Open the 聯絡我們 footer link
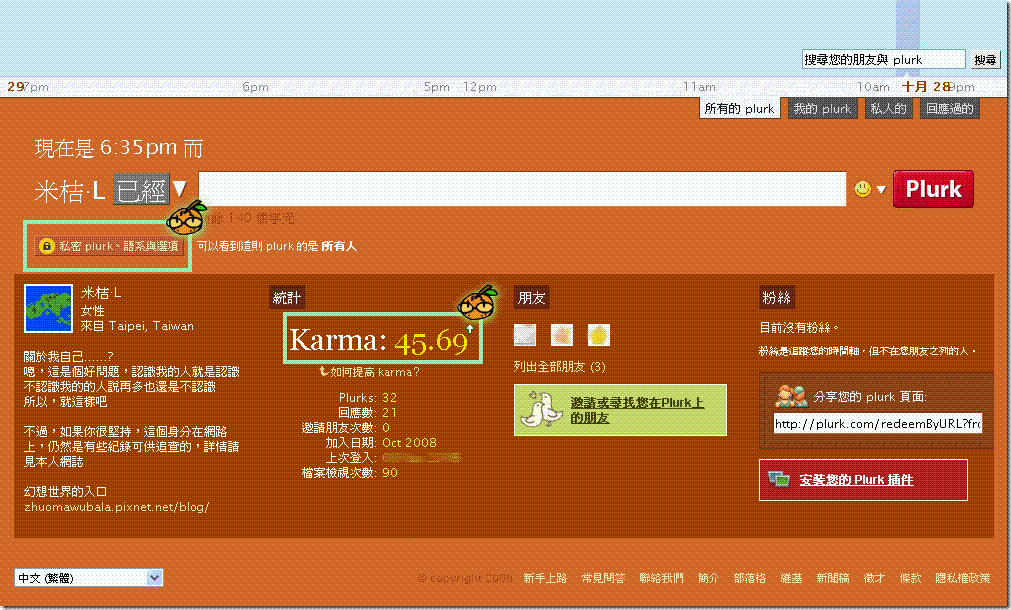The width and height of the screenshot is (1011, 610). click(661, 578)
